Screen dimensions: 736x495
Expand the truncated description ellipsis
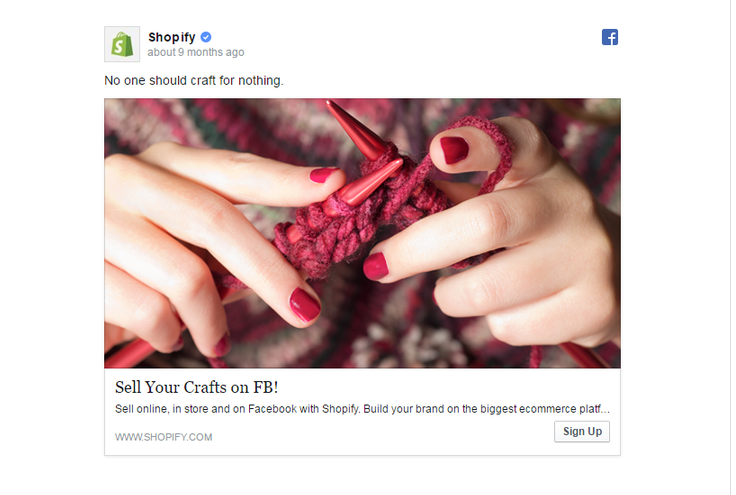[x=605, y=411]
